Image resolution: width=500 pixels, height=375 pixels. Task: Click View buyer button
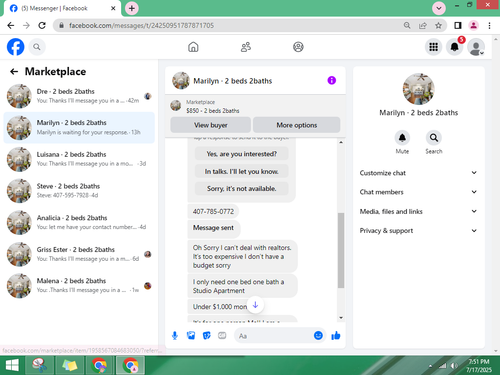coord(211,125)
